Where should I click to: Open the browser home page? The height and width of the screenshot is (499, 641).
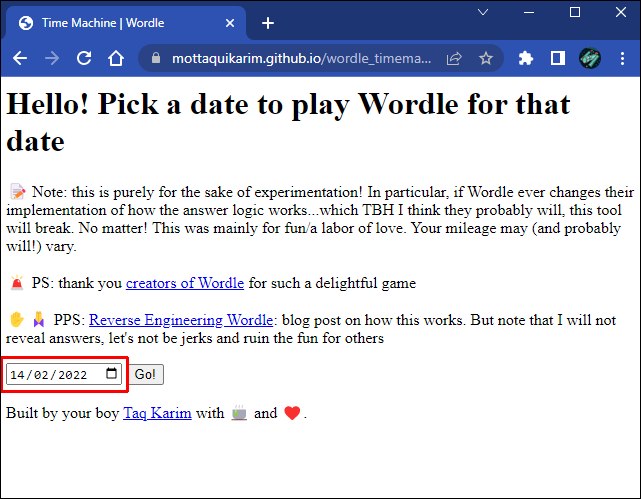(x=116, y=58)
